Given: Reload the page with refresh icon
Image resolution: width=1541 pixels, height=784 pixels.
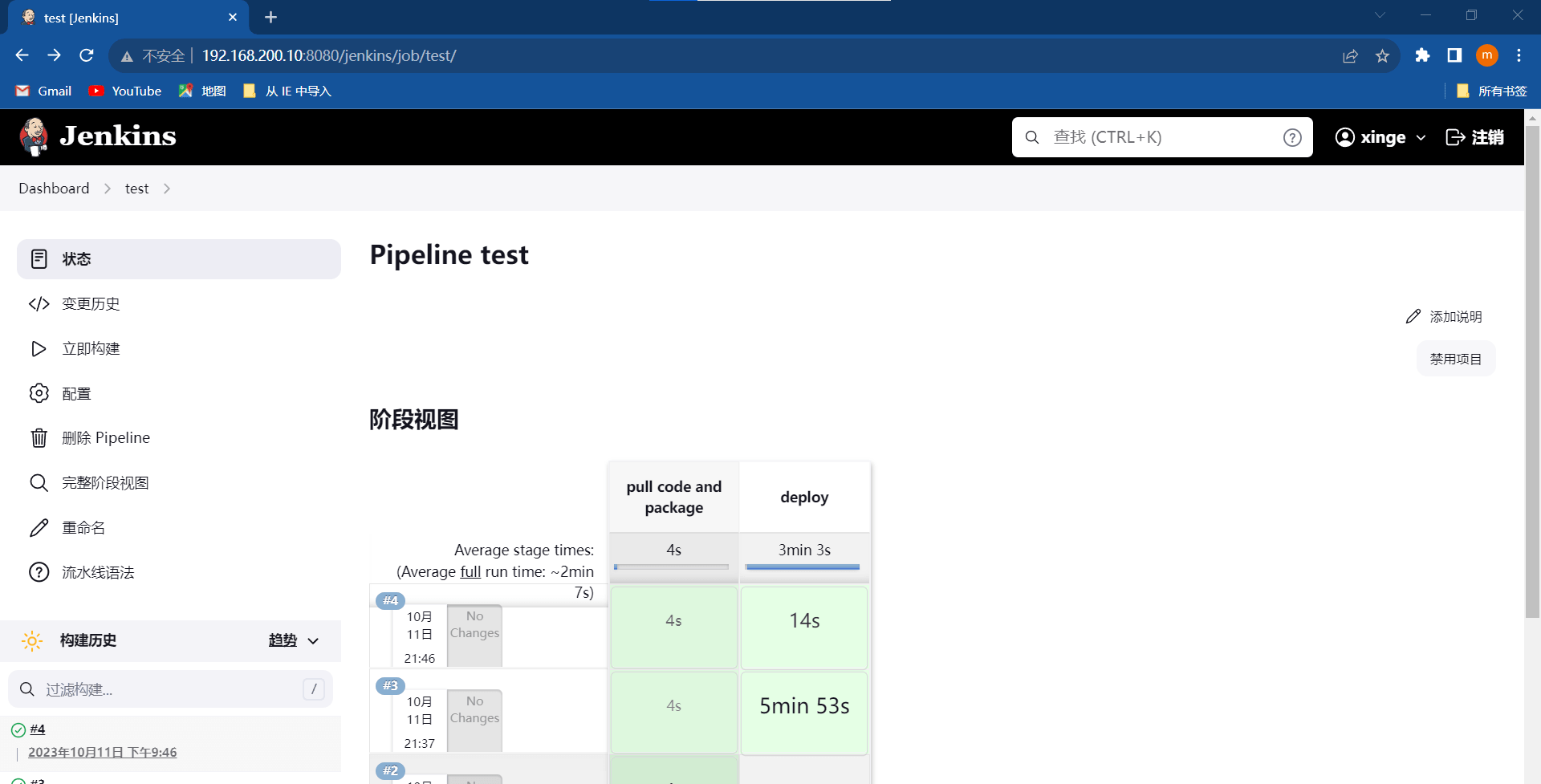Looking at the screenshot, I should tap(87, 55).
